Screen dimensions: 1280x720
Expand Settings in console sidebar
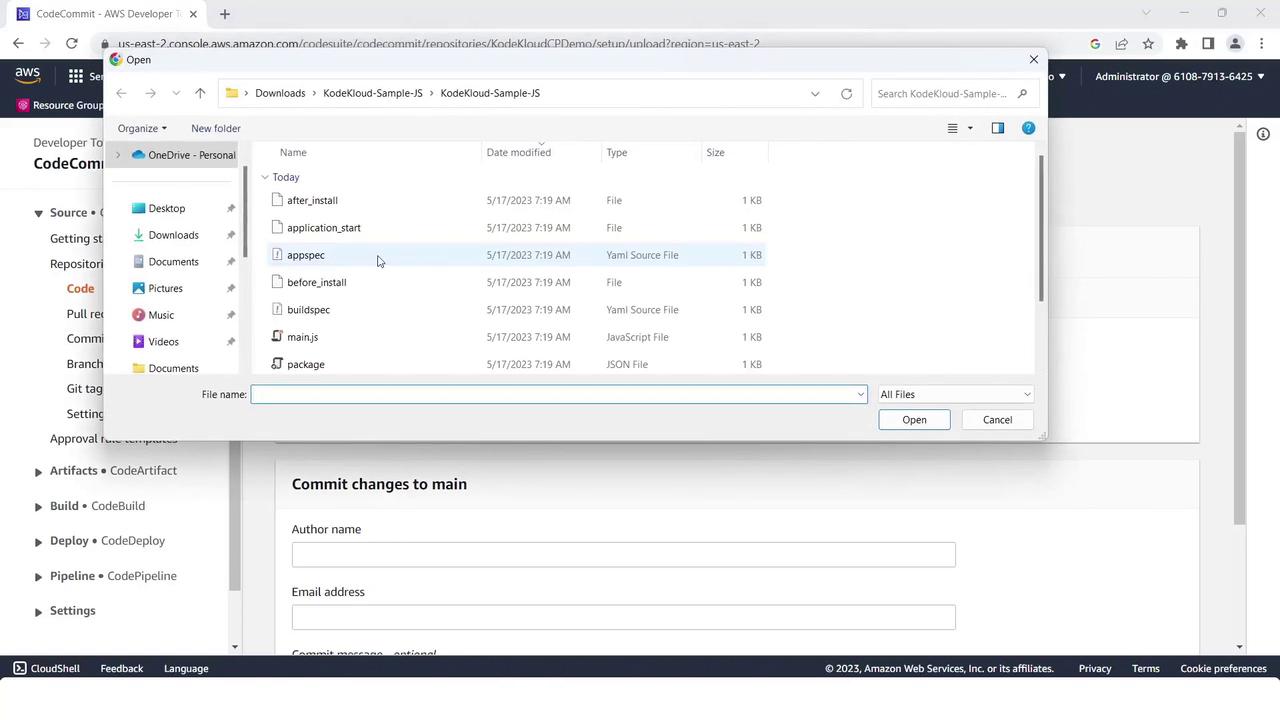point(38,612)
